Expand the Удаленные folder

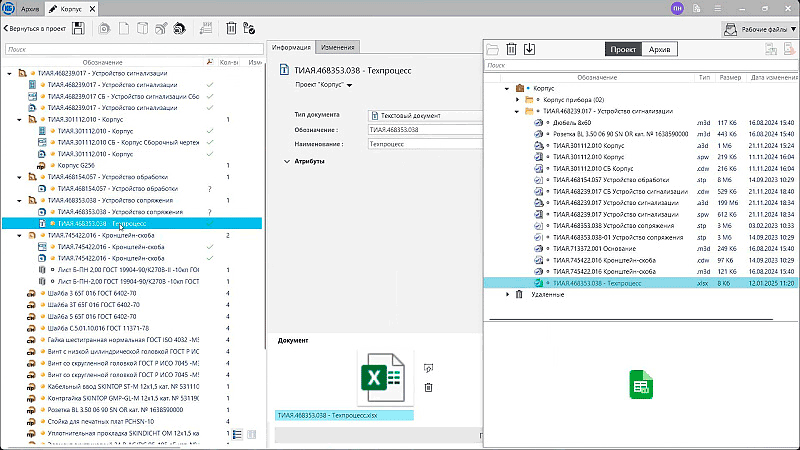pyautogui.click(x=508, y=295)
